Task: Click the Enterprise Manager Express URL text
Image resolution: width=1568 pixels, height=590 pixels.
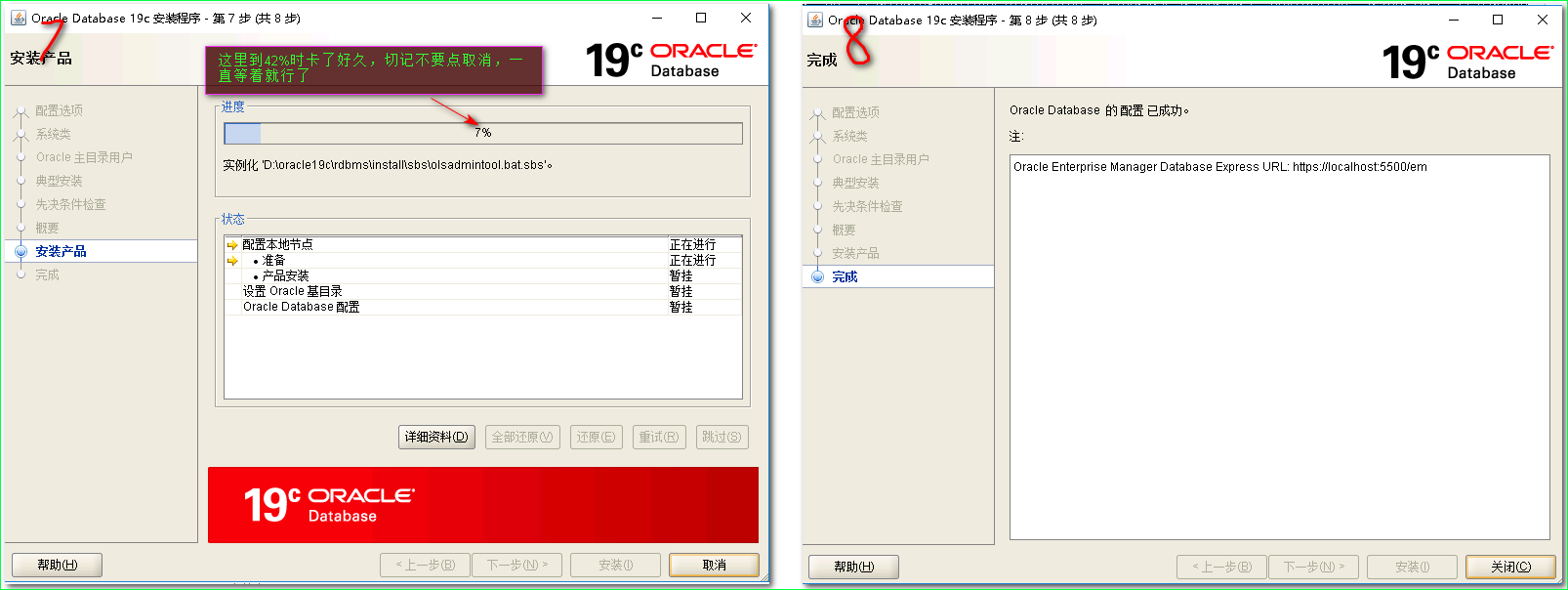Action: click(x=1220, y=167)
